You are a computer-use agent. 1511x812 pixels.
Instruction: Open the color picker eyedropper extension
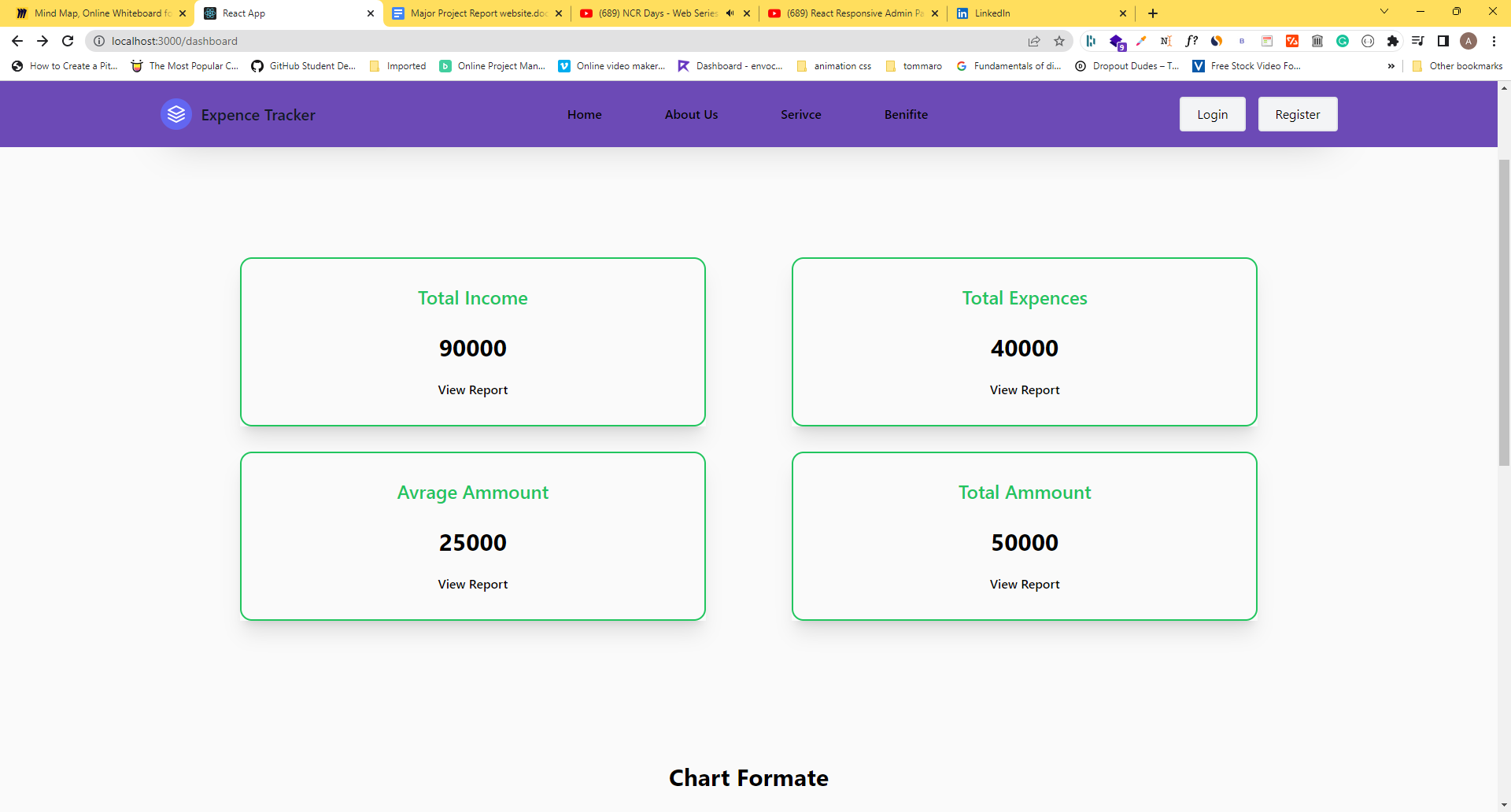[1141, 41]
